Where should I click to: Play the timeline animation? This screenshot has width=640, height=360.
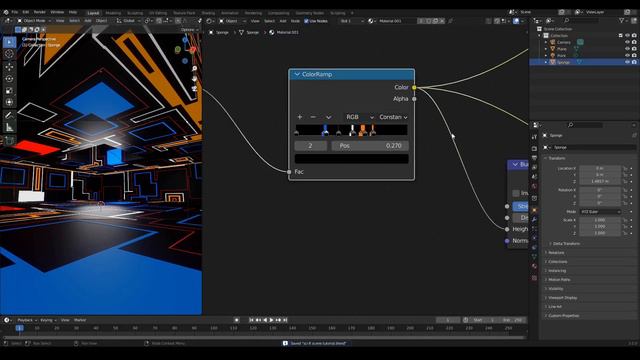pos(271,320)
